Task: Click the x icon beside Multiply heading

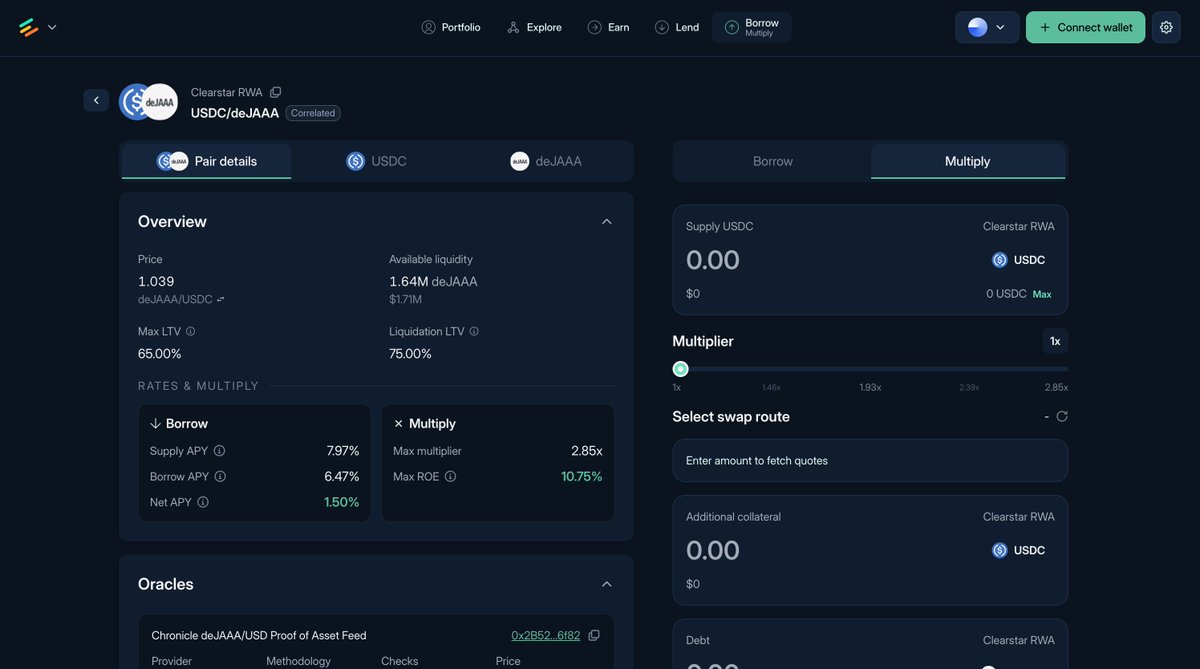Action: click(399, 424)
